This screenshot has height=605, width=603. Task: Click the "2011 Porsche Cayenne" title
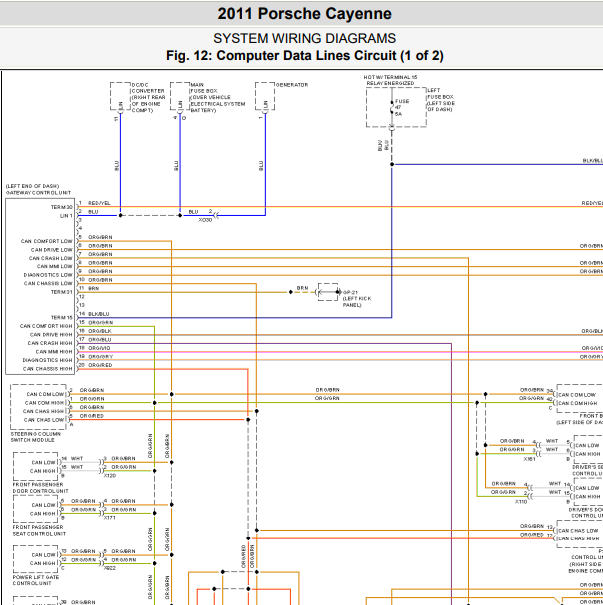tap(304, 14)
